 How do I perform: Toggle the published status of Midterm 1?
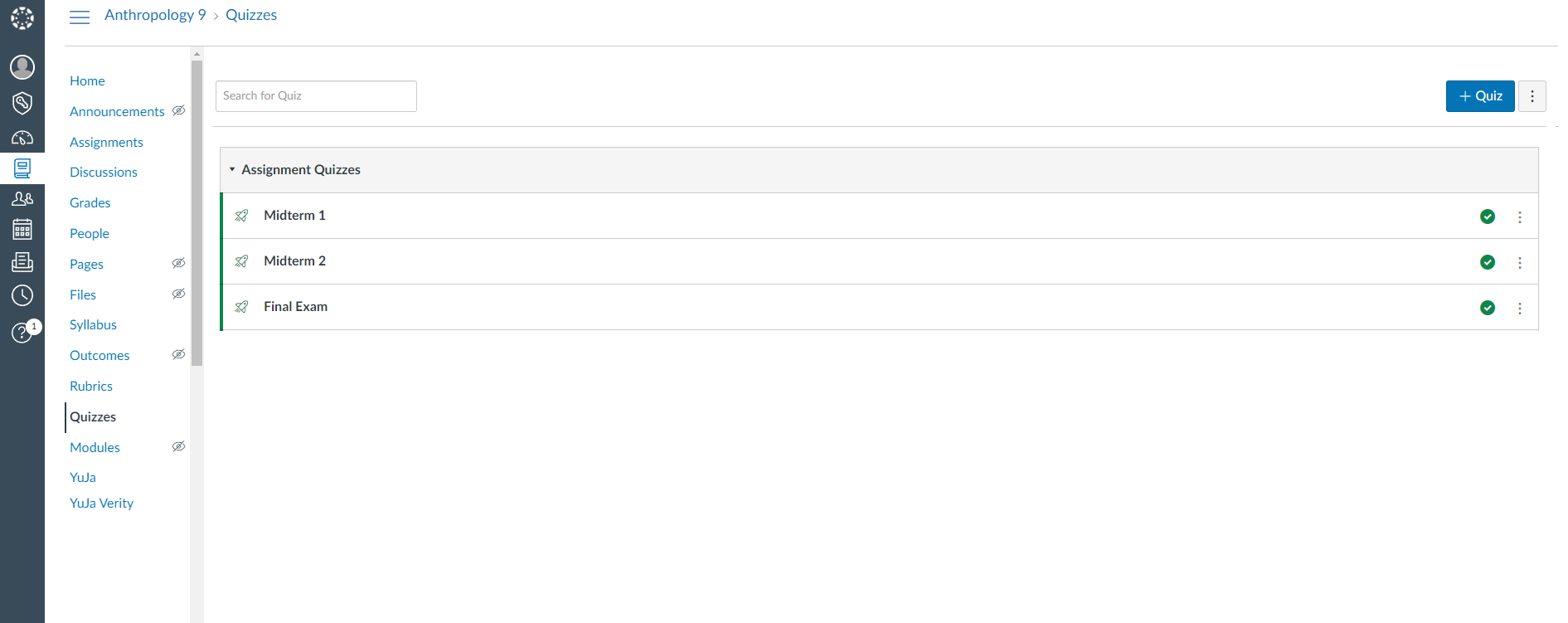(1488, 217)
